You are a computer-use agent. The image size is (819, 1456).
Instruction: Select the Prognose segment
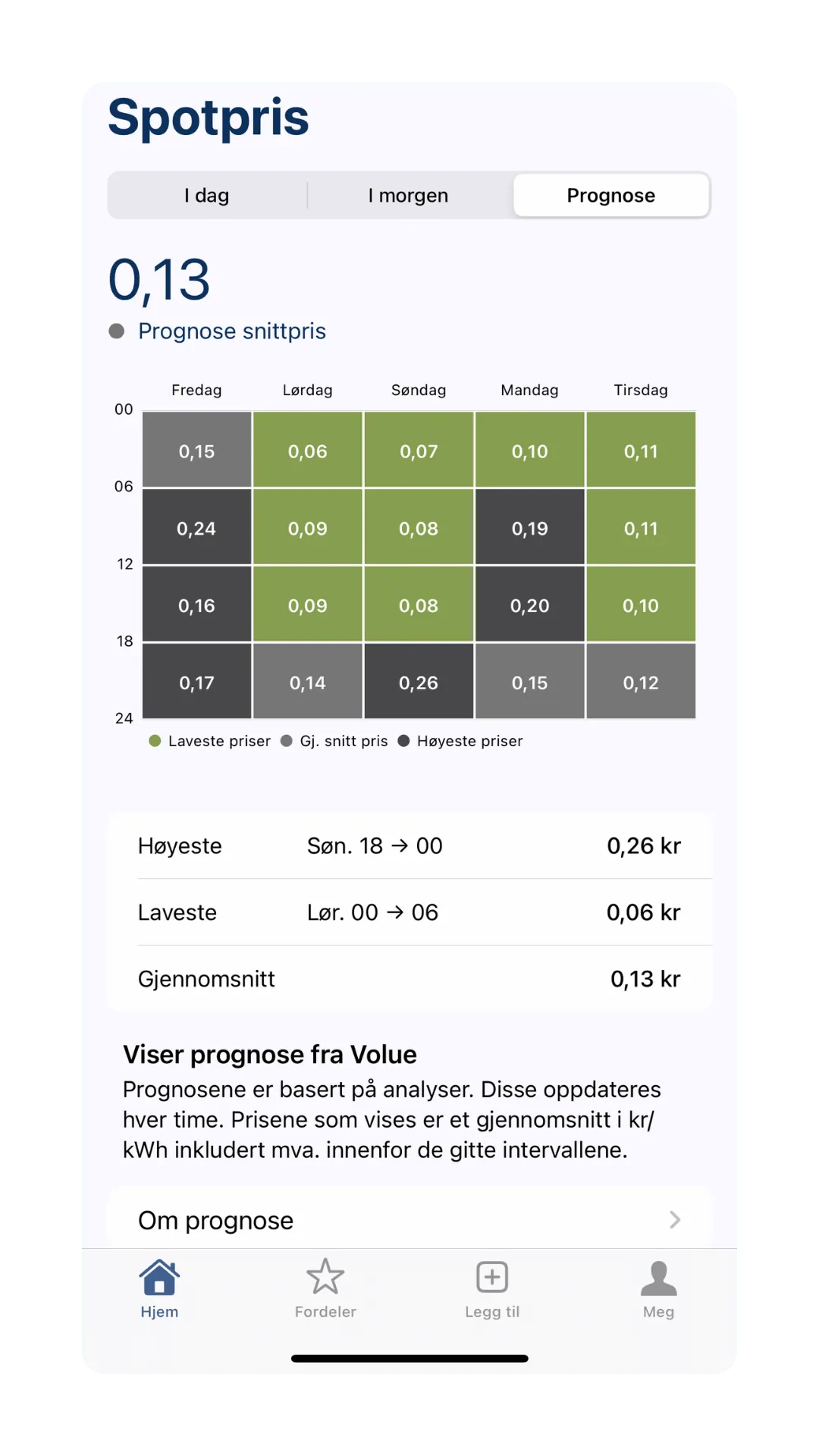coord(611,196)
